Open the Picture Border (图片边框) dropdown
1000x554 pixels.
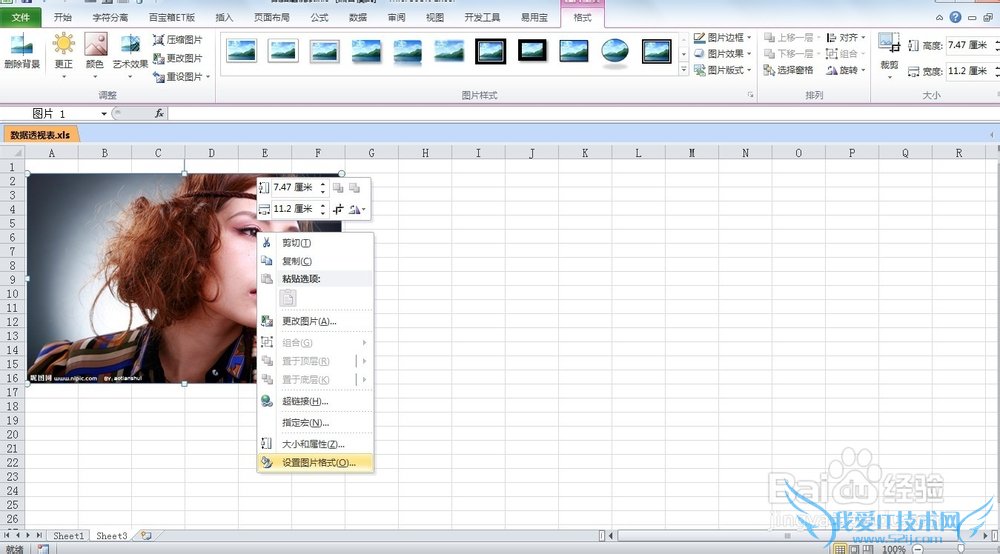click(x=723, y=38)
